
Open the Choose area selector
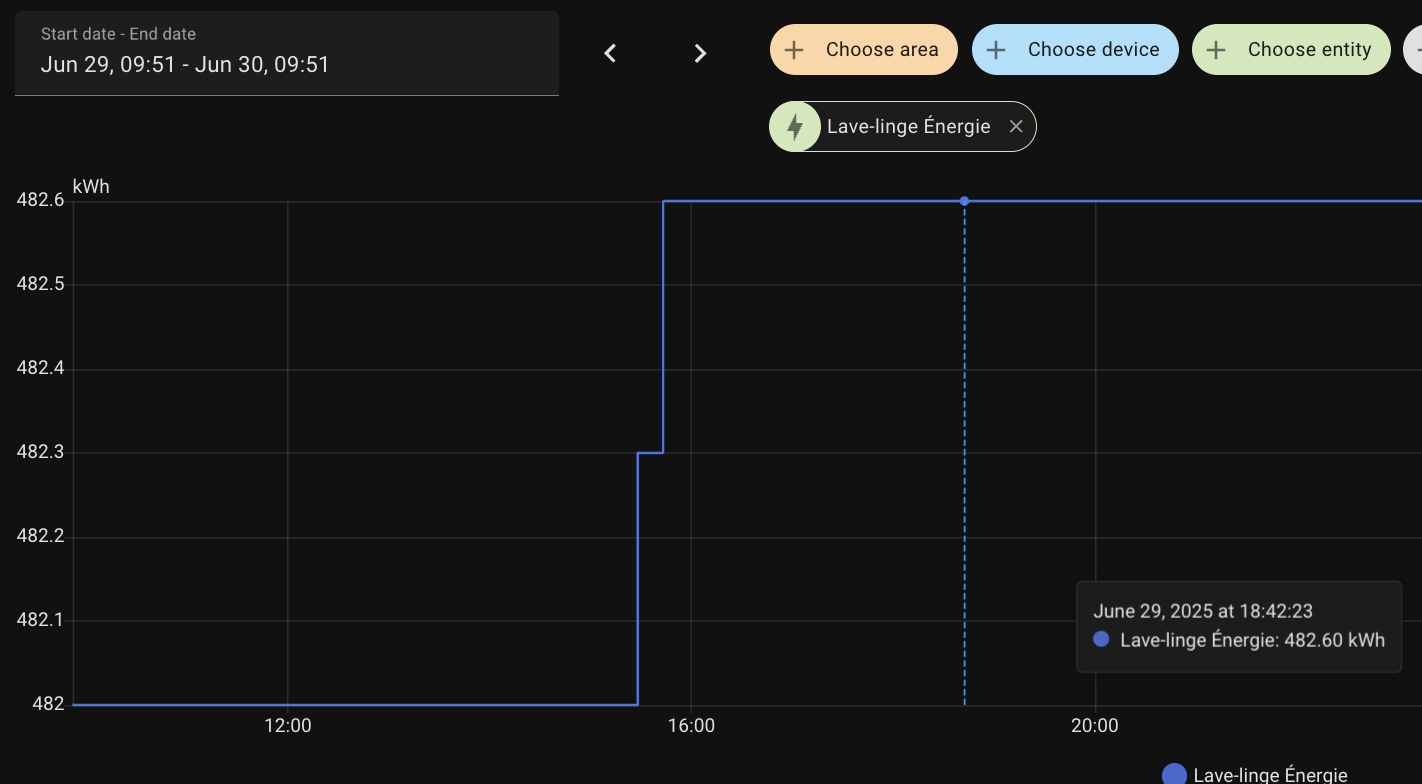(x=881, y=50)
